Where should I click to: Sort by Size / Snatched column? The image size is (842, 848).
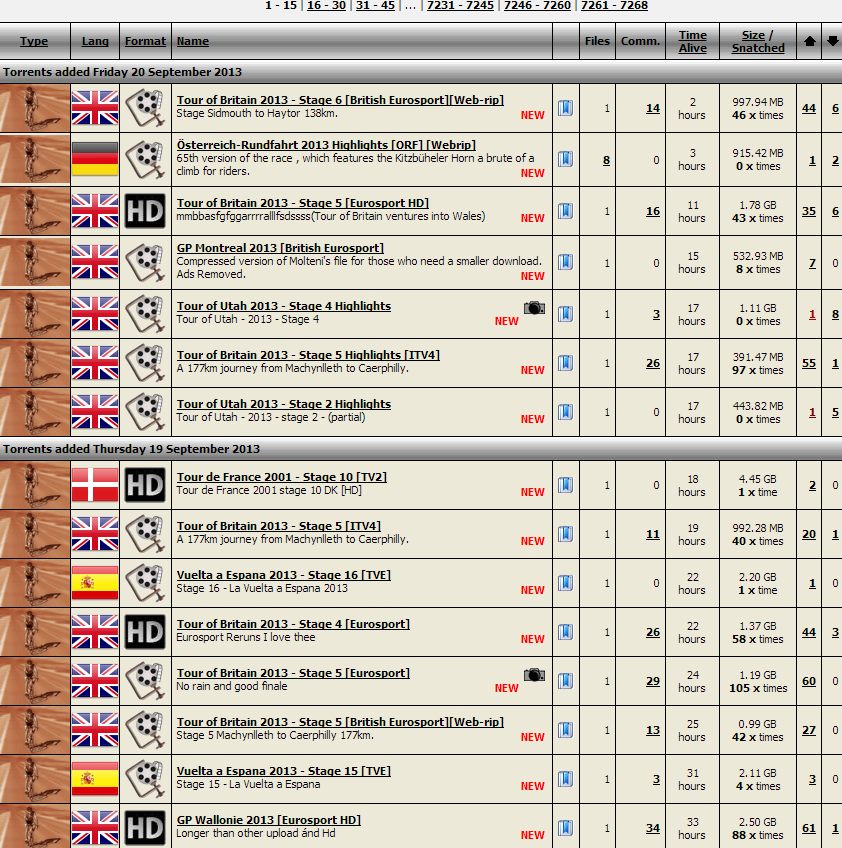tap(758, 41)
